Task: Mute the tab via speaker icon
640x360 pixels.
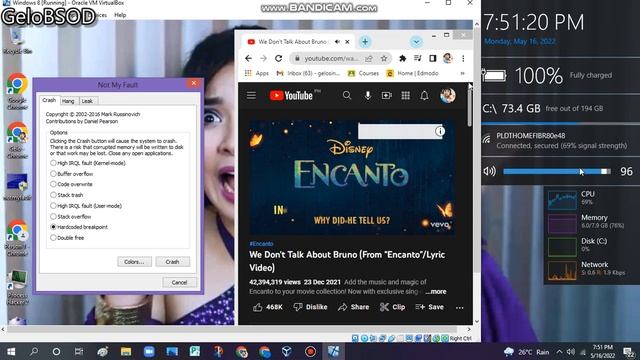Action: pos(337,42)
